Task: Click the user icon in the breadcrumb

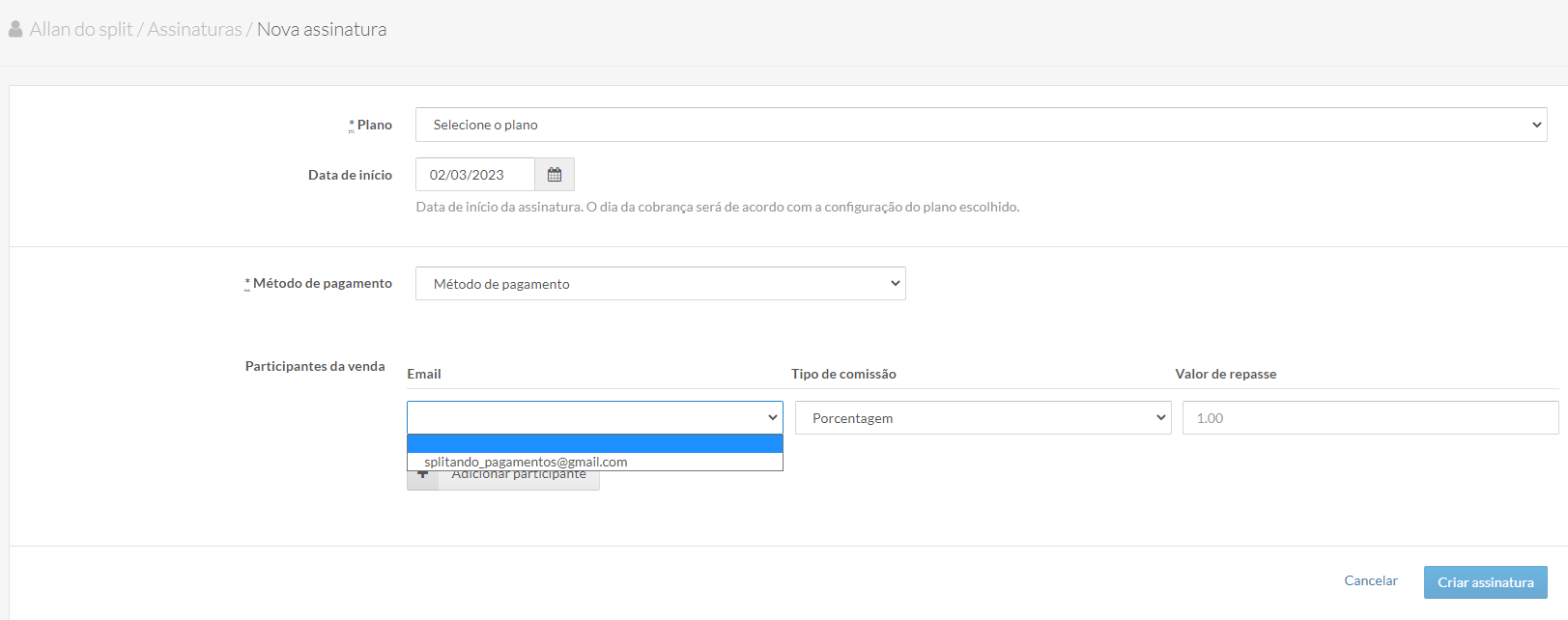Action: [x=15, y=30]
